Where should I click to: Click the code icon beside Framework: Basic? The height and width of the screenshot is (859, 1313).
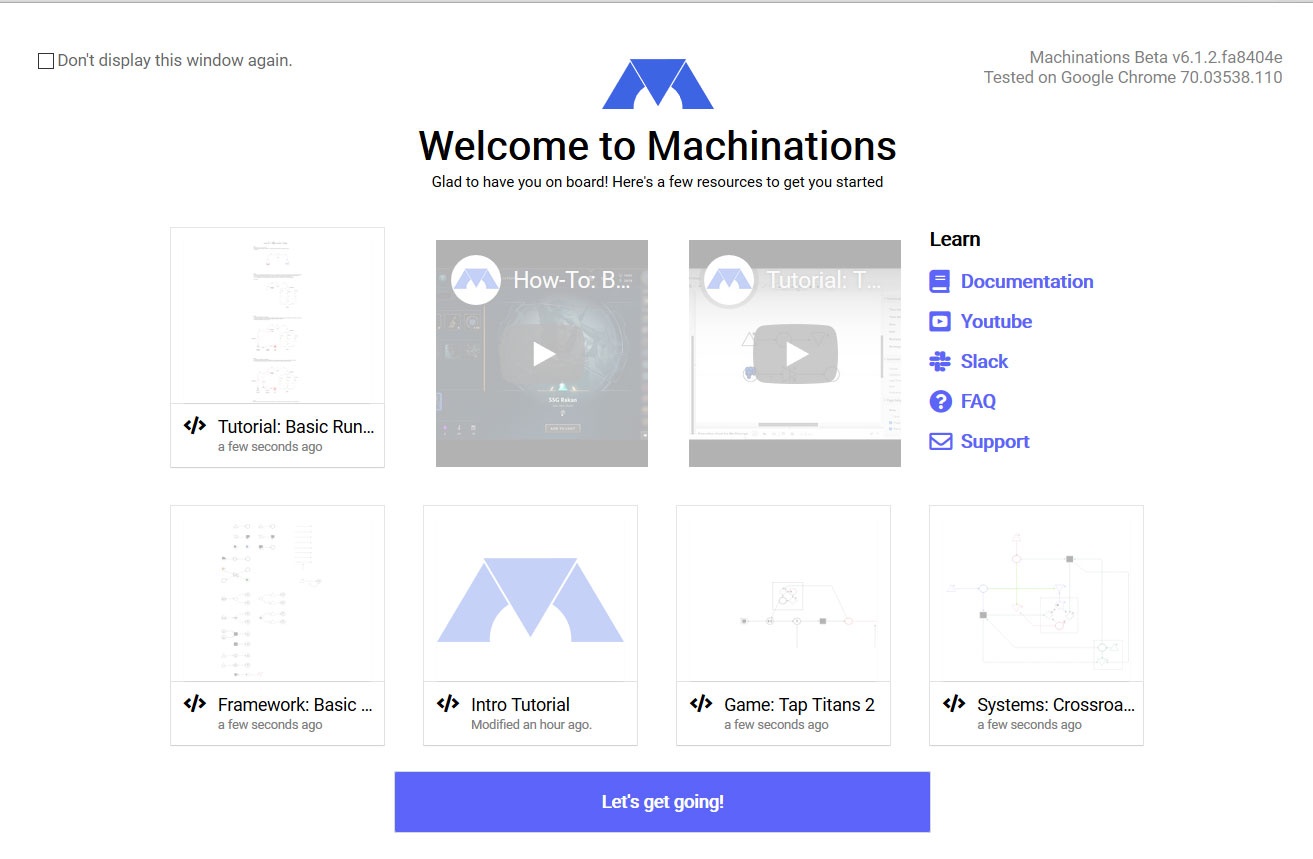pos(195,704)
